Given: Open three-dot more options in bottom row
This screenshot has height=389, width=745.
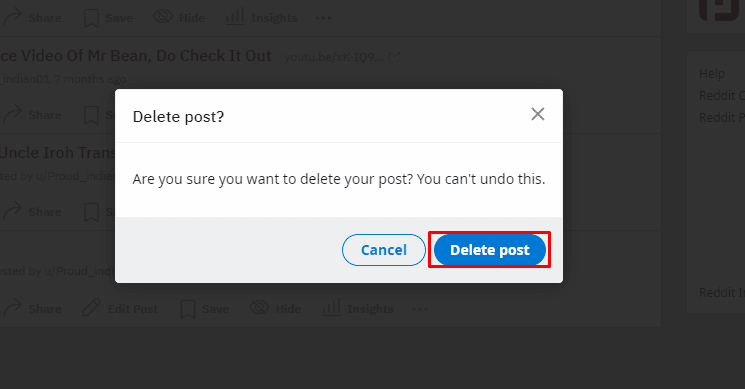Looking at the screenshot, I should (x=420, y=309).
